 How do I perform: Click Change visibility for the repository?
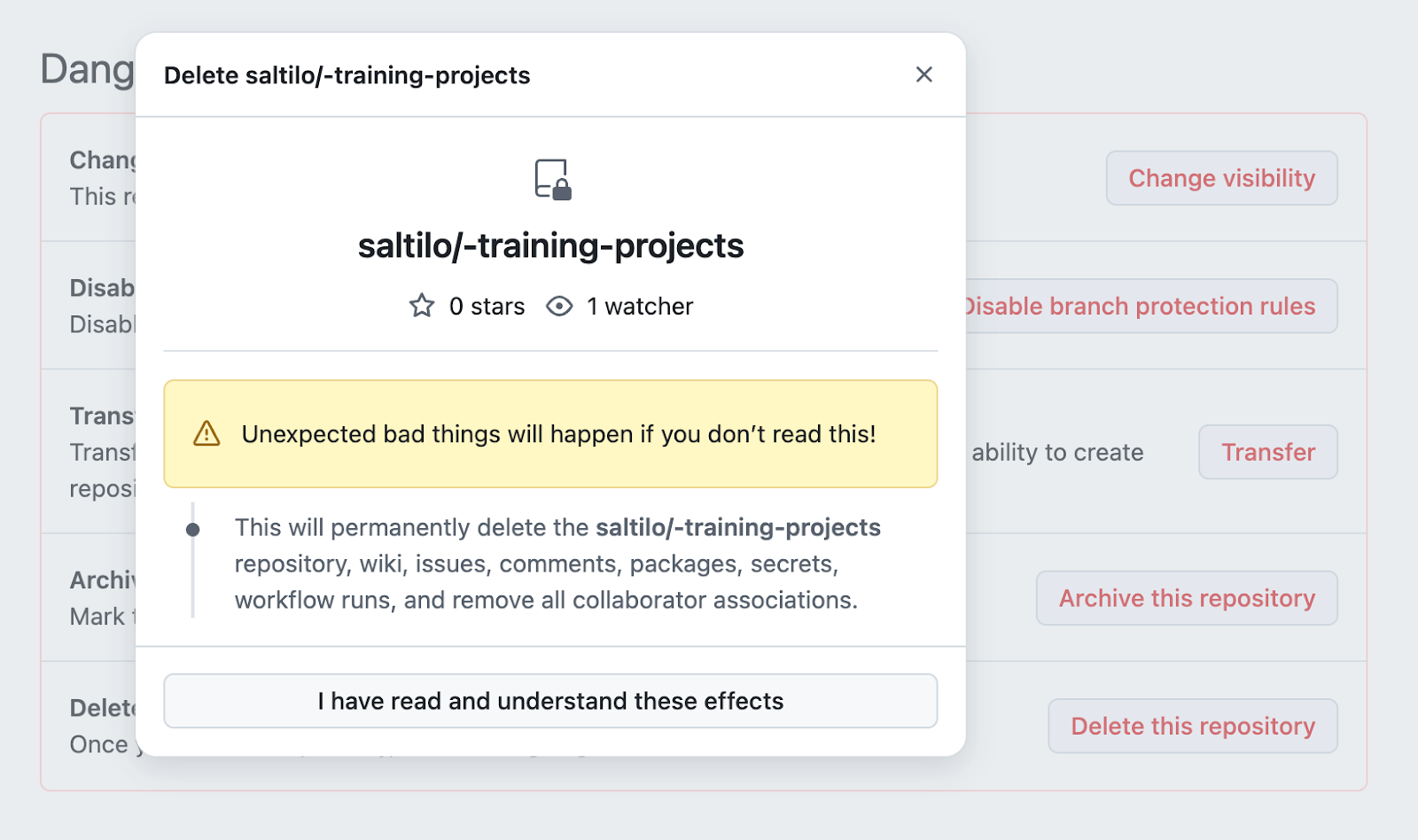(x=1222, y=177)
